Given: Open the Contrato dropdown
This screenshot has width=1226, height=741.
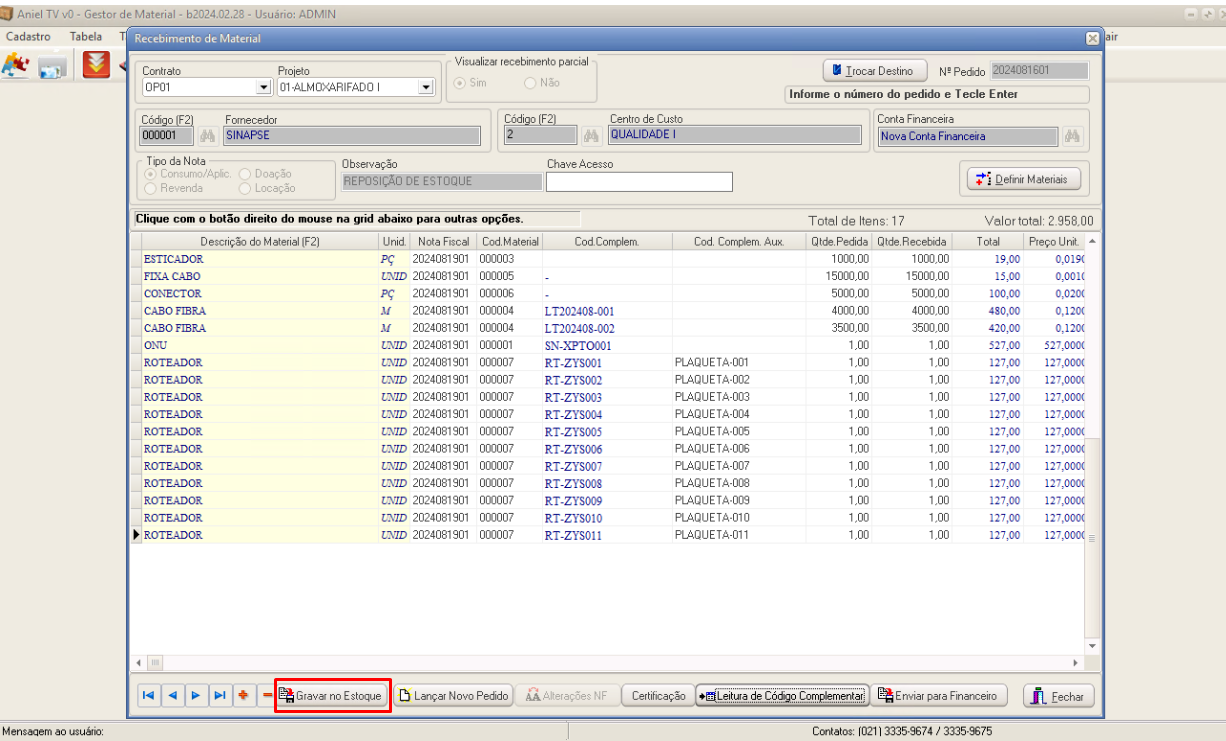Looking at the screenshot, I should [x=264, y=88].
